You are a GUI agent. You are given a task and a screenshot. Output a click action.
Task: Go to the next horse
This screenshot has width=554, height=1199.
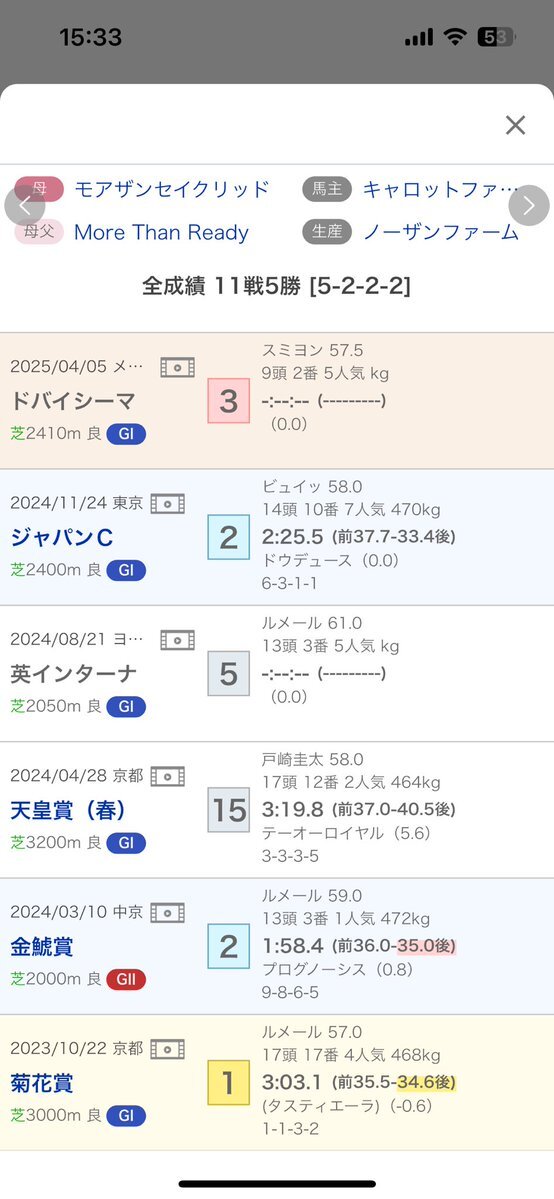tap(529, 206)
